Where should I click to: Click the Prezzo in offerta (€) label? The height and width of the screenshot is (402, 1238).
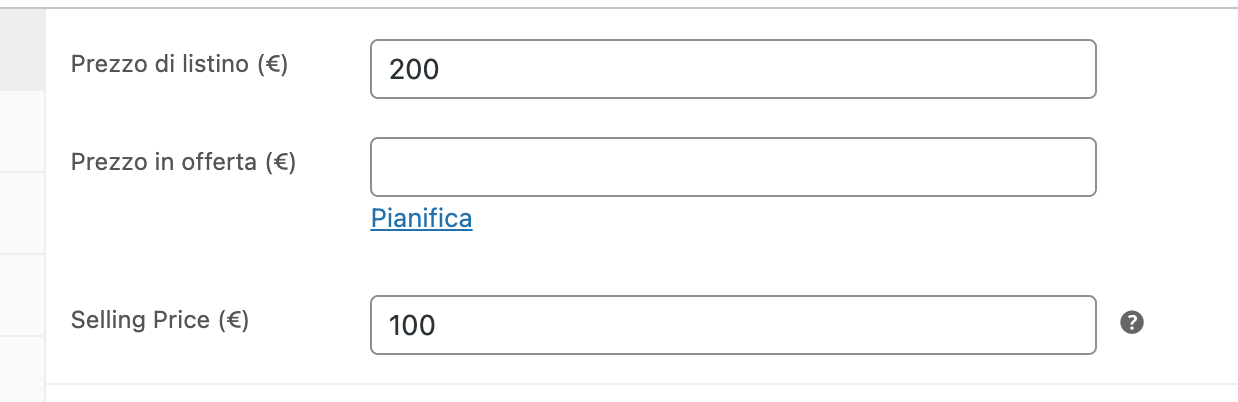[184, 161]
